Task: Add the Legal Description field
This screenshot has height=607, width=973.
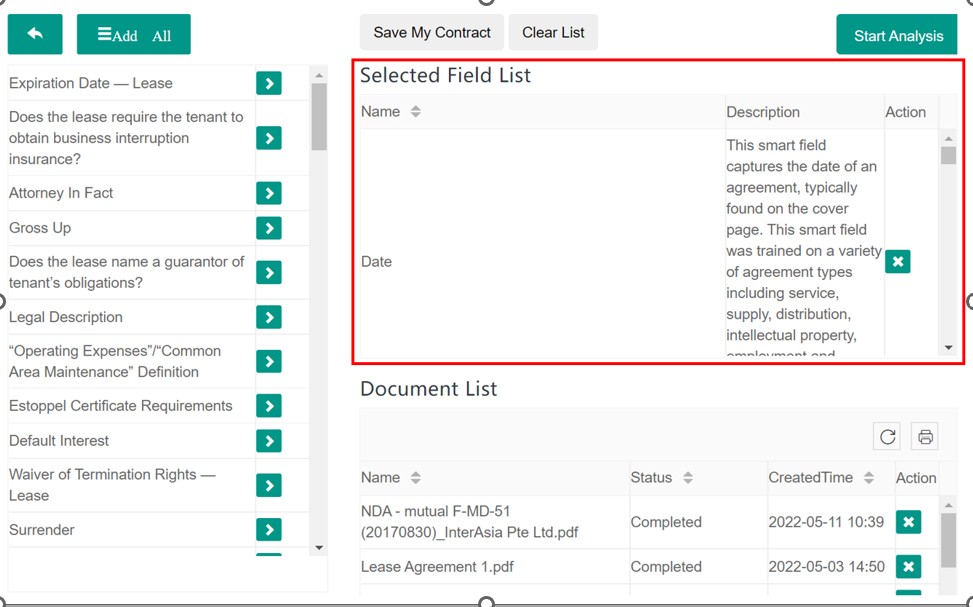Action: [x=268, y=317]
